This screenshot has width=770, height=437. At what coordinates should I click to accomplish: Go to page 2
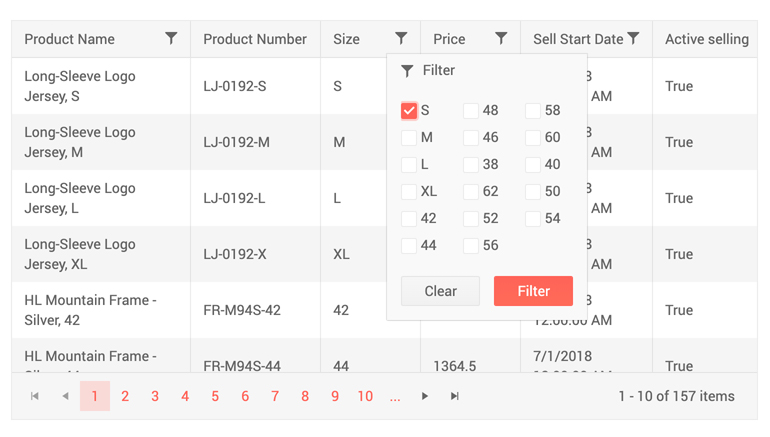point(125,396)
